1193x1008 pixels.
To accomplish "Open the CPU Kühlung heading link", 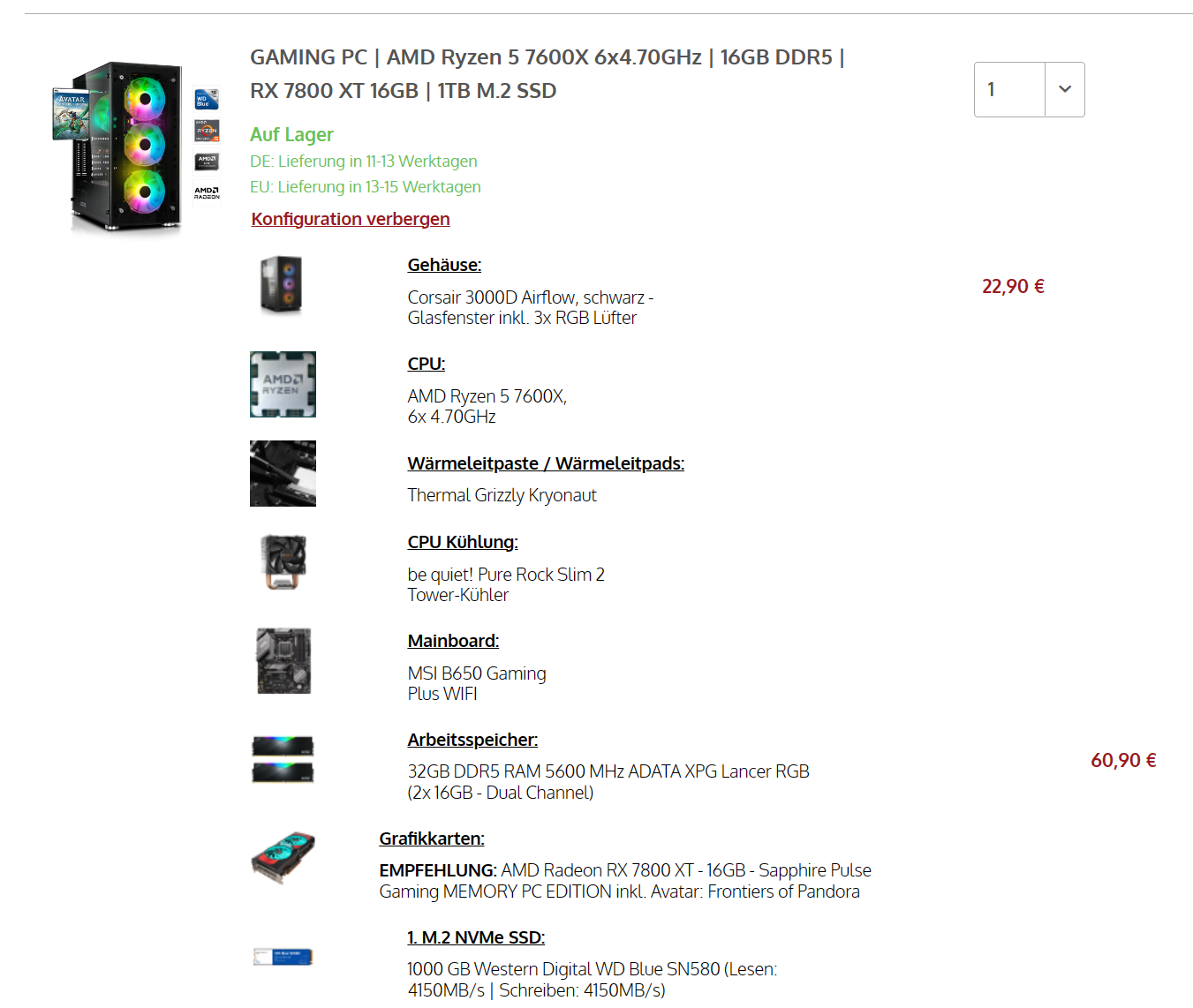I will [463, 542].
